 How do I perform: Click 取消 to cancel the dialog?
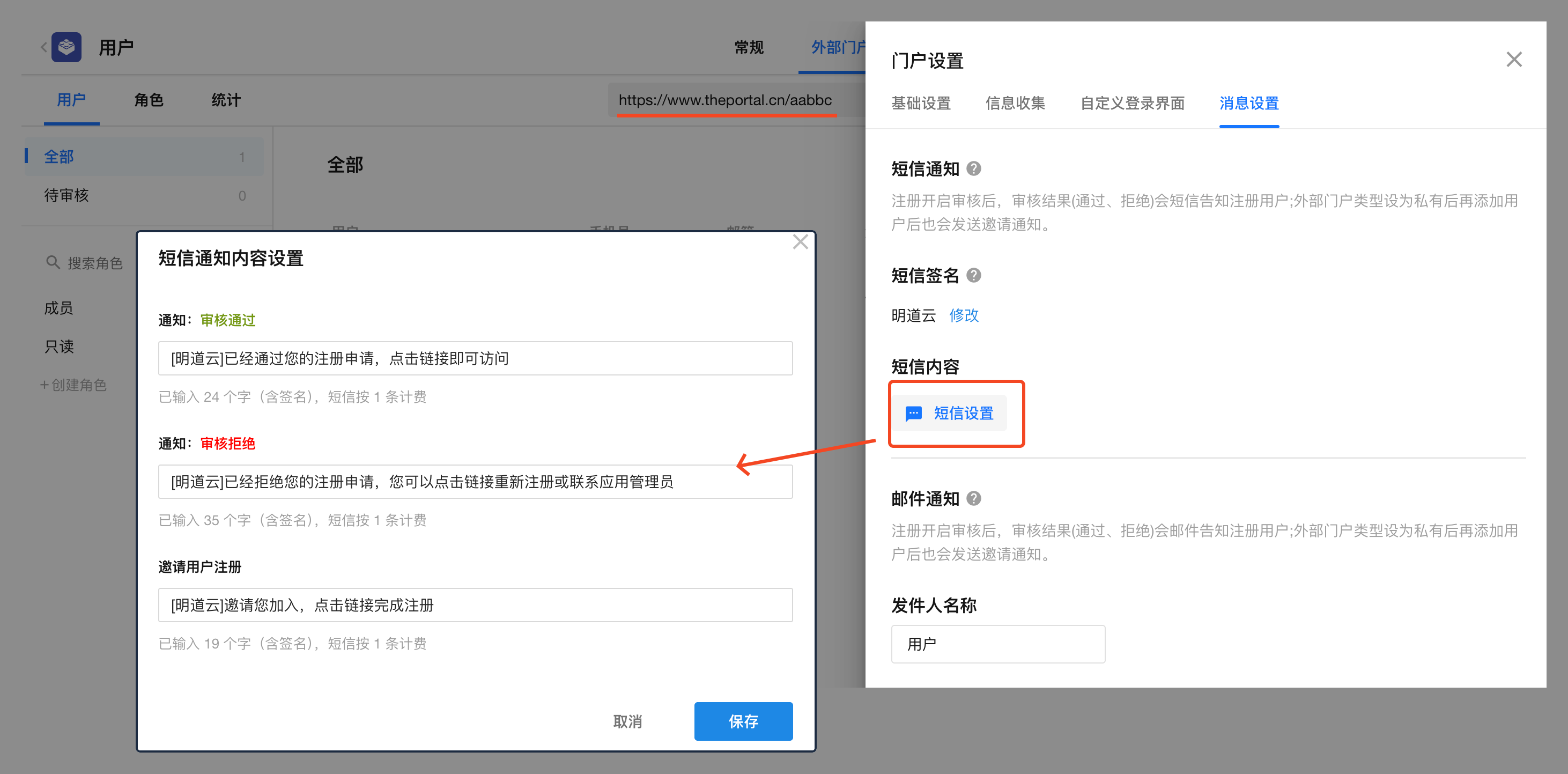click(x=627, y=721)
